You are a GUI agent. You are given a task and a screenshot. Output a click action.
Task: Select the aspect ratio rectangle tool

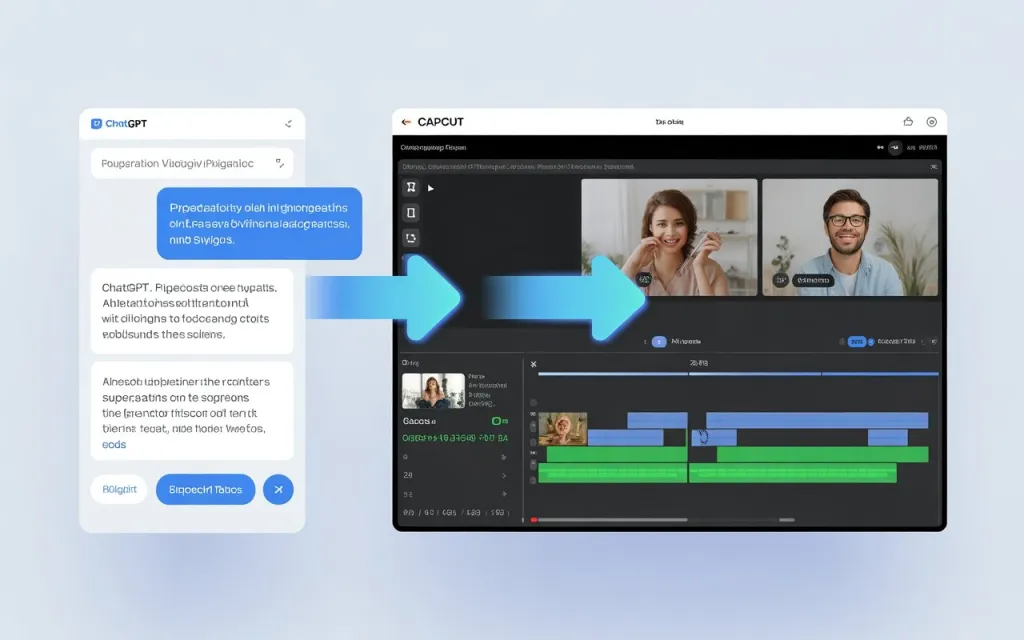point(411,213)
